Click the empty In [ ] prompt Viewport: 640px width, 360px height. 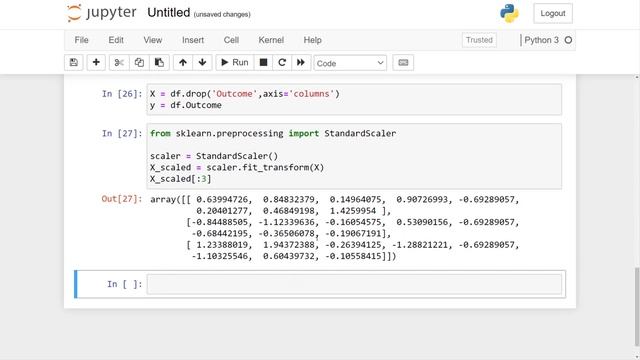click(124, 284)
